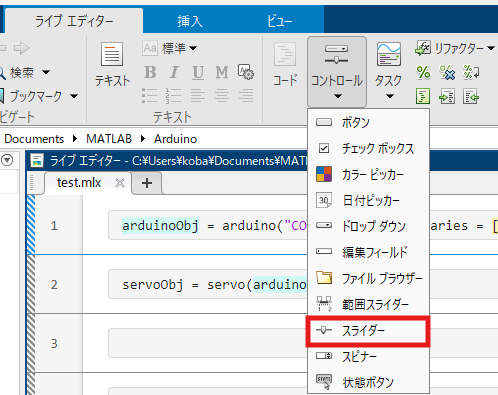Align text left
Screen dimensions: 498x395
(198, 96)
